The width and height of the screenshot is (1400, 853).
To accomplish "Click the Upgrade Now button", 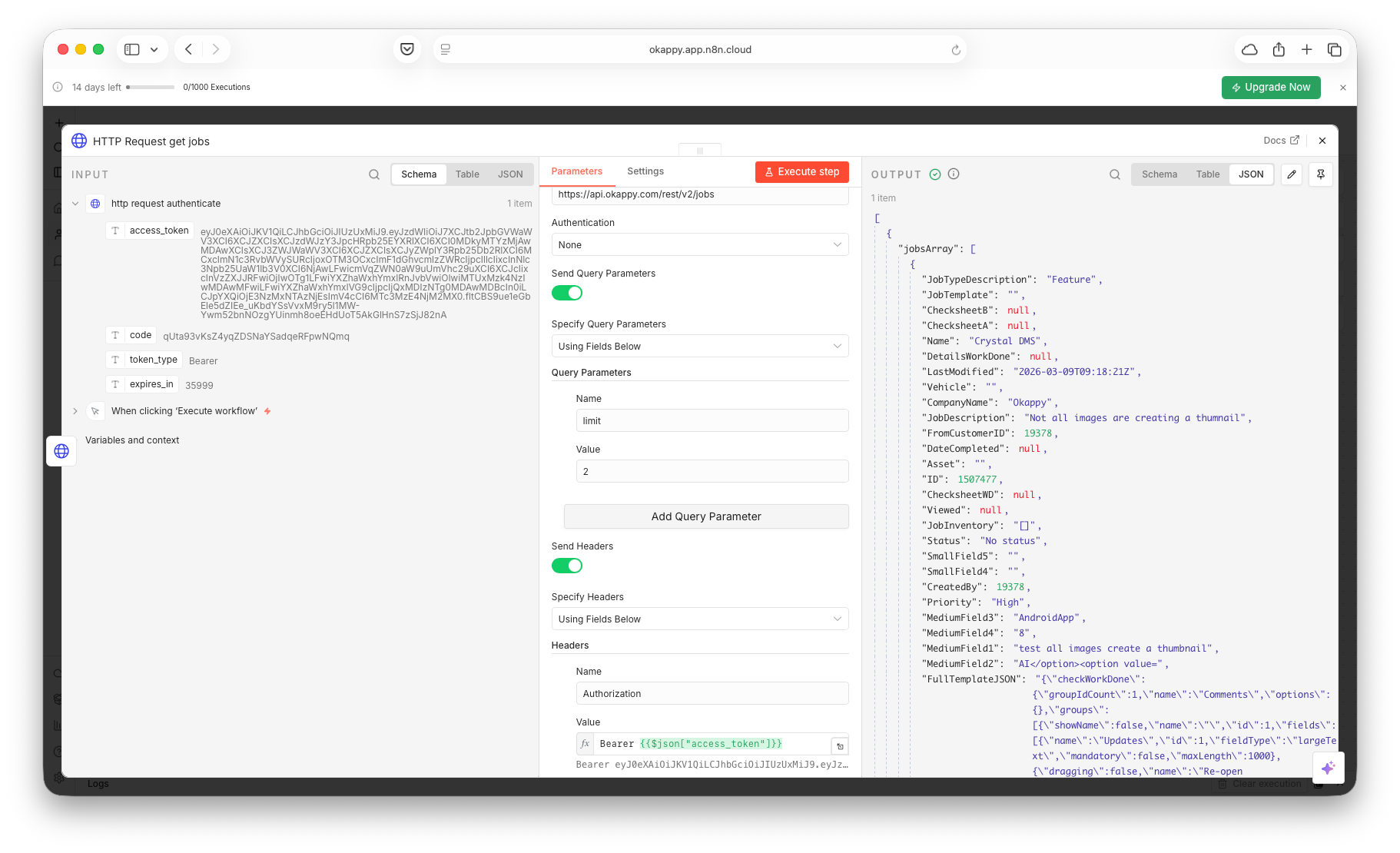I will (x=1271, y=88).
